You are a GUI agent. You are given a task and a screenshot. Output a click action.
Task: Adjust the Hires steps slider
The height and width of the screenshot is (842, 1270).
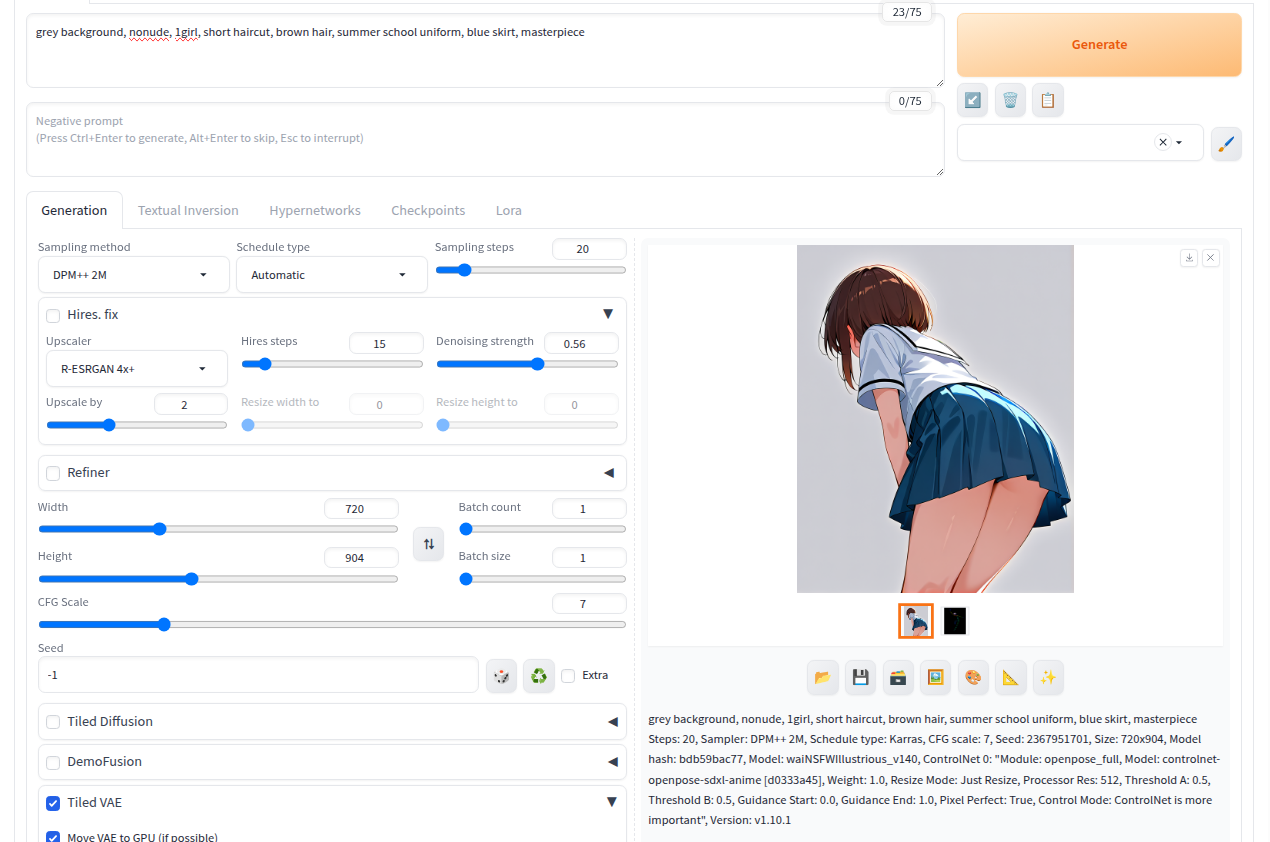click(x=332, y=364)
